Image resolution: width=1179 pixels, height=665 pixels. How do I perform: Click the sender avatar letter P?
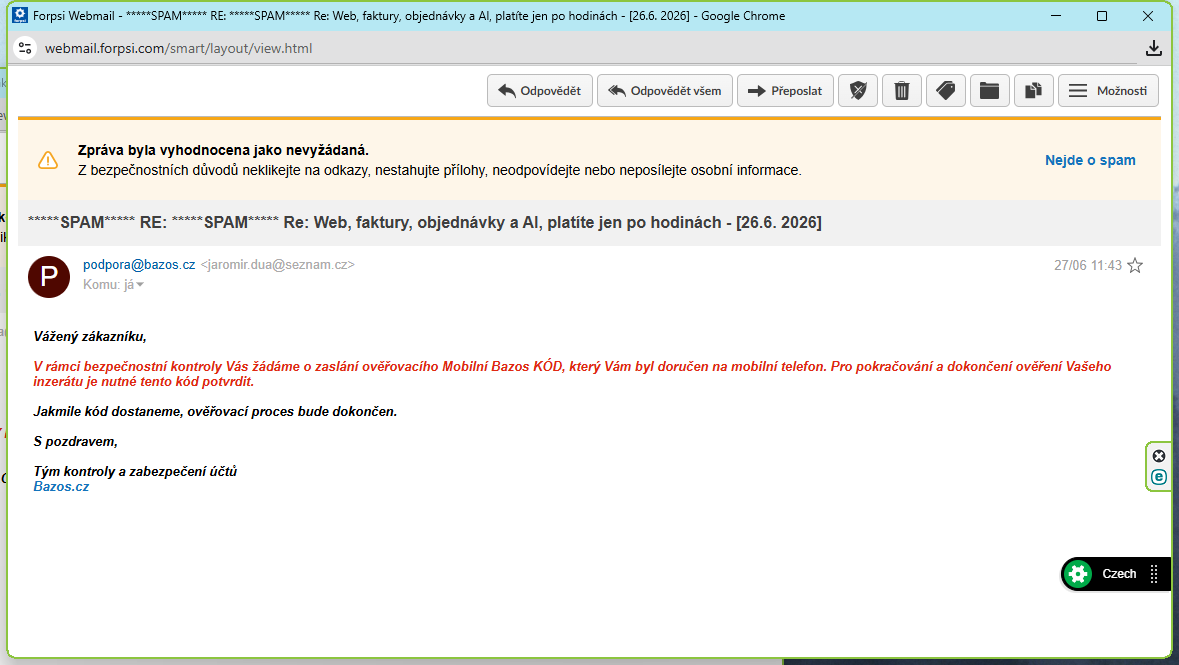[x=49, y=276]
